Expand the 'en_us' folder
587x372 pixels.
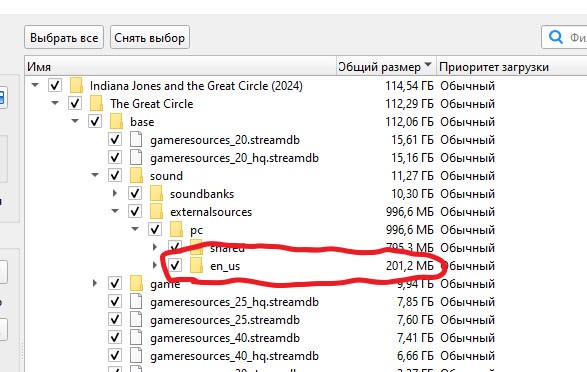pos(155,265)
